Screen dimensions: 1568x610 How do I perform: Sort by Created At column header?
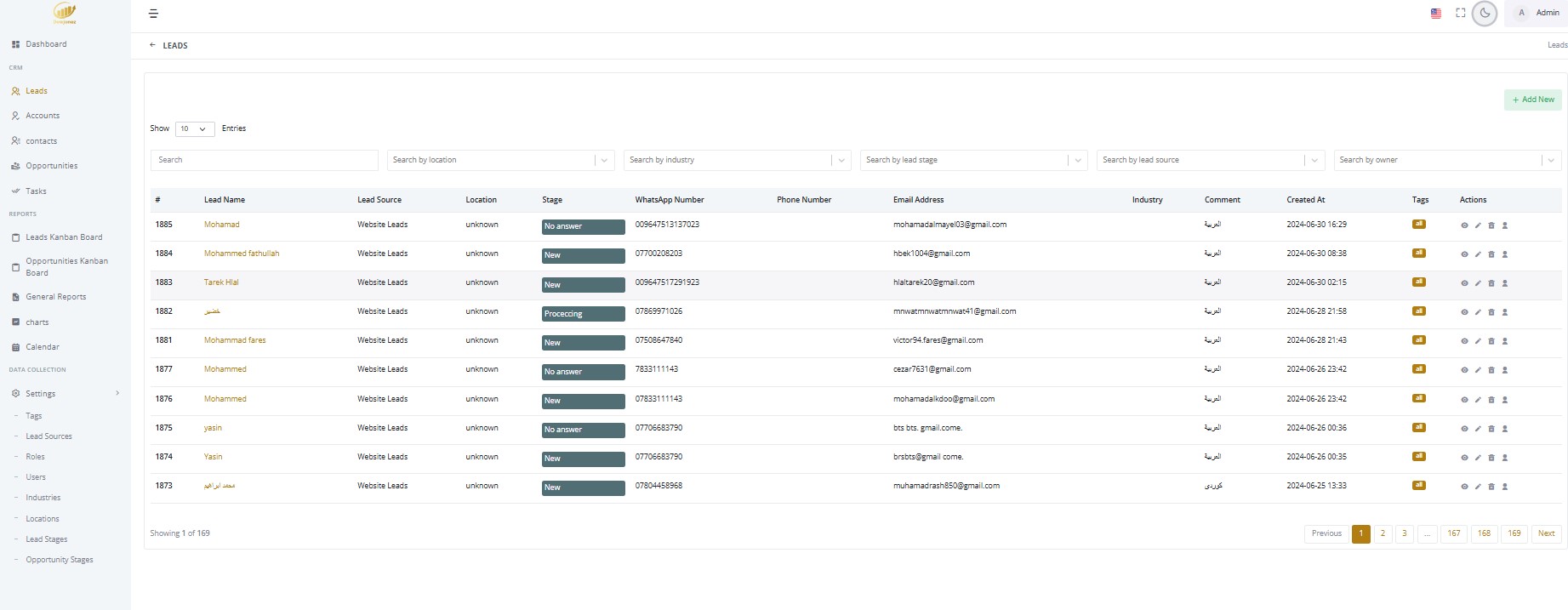click(x=1305, y=200)
